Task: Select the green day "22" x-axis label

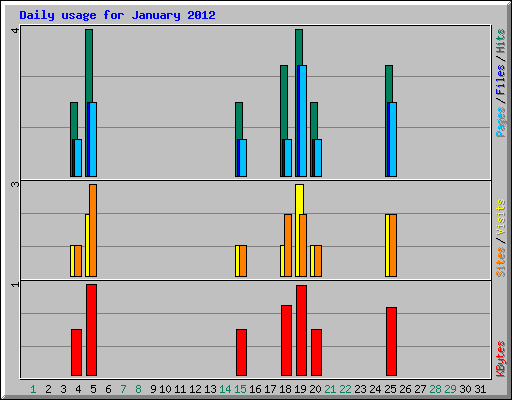Action: [345, 389]
